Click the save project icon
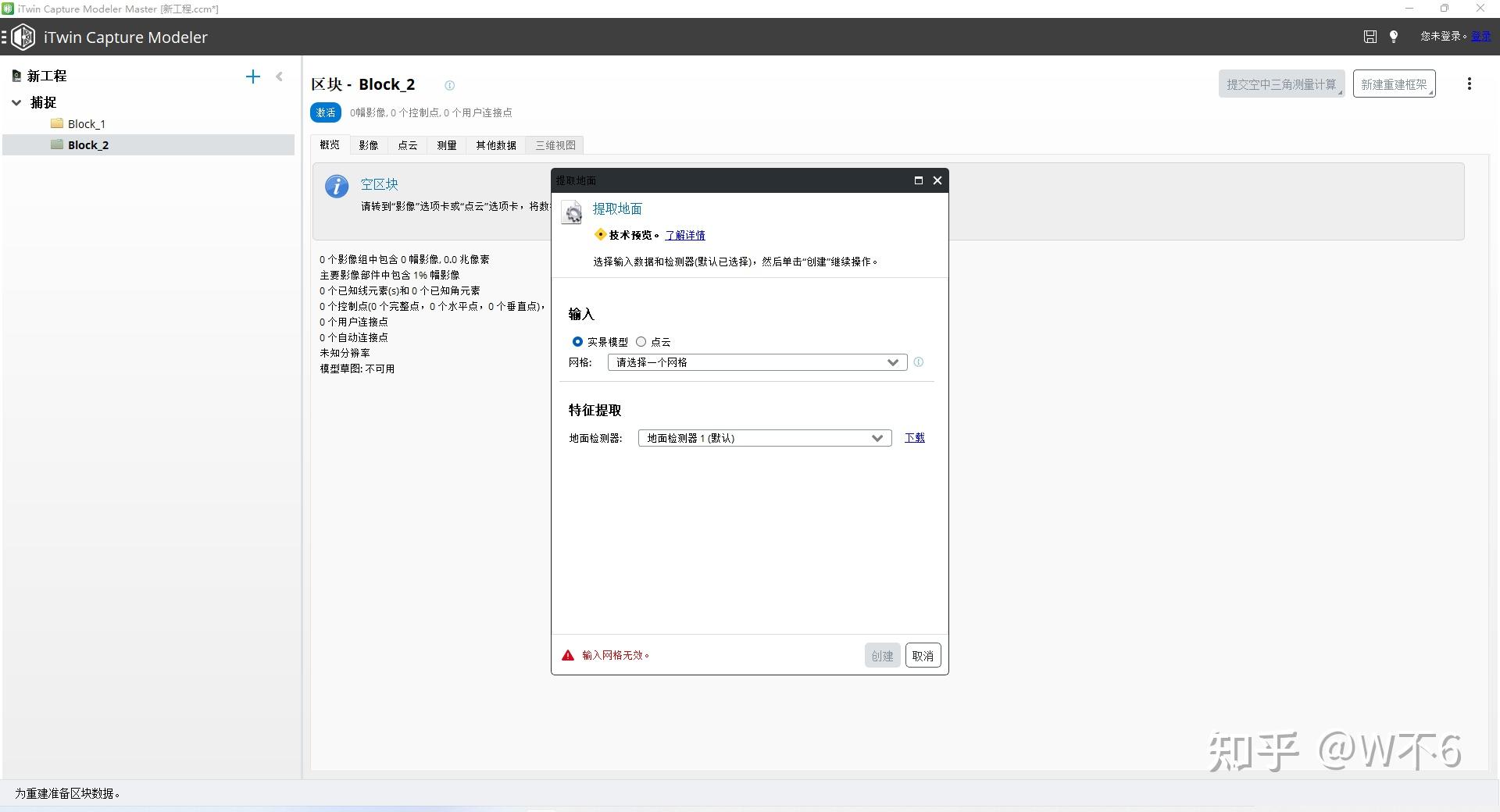The image size is (1500, 812). [1370, 36]
